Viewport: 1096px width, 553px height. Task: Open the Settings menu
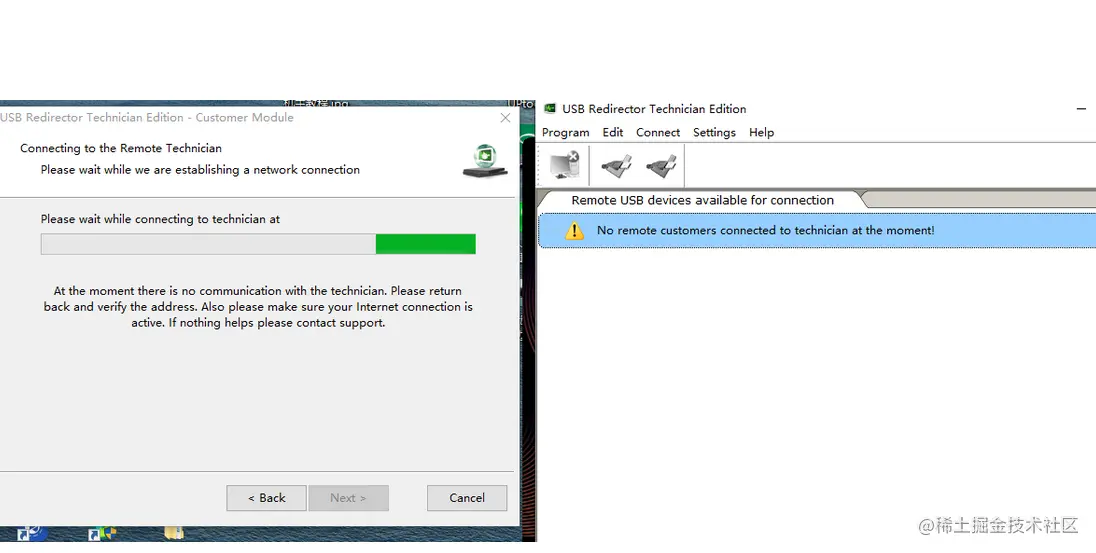click(714, 132)
